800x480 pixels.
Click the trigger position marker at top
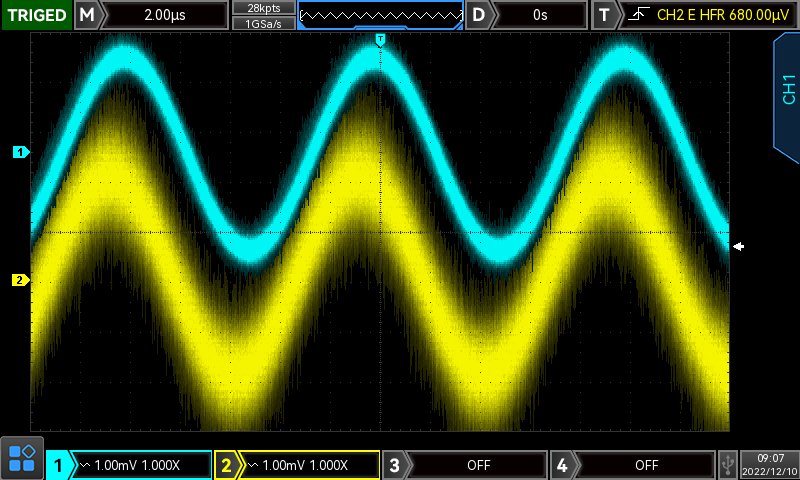(379, 39)
